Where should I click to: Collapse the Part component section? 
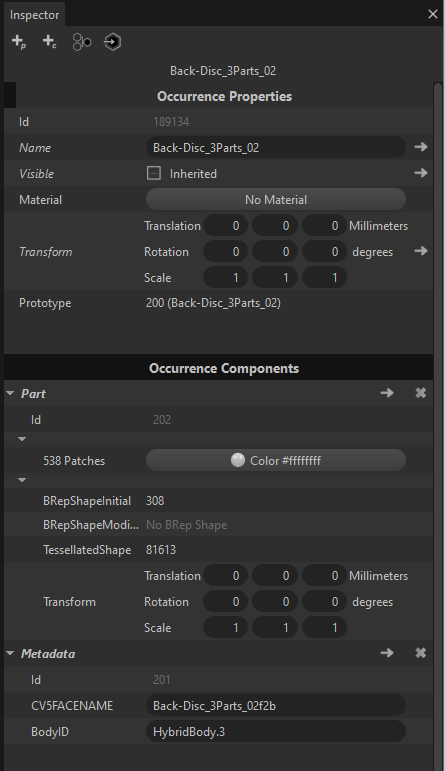[10, 393]
